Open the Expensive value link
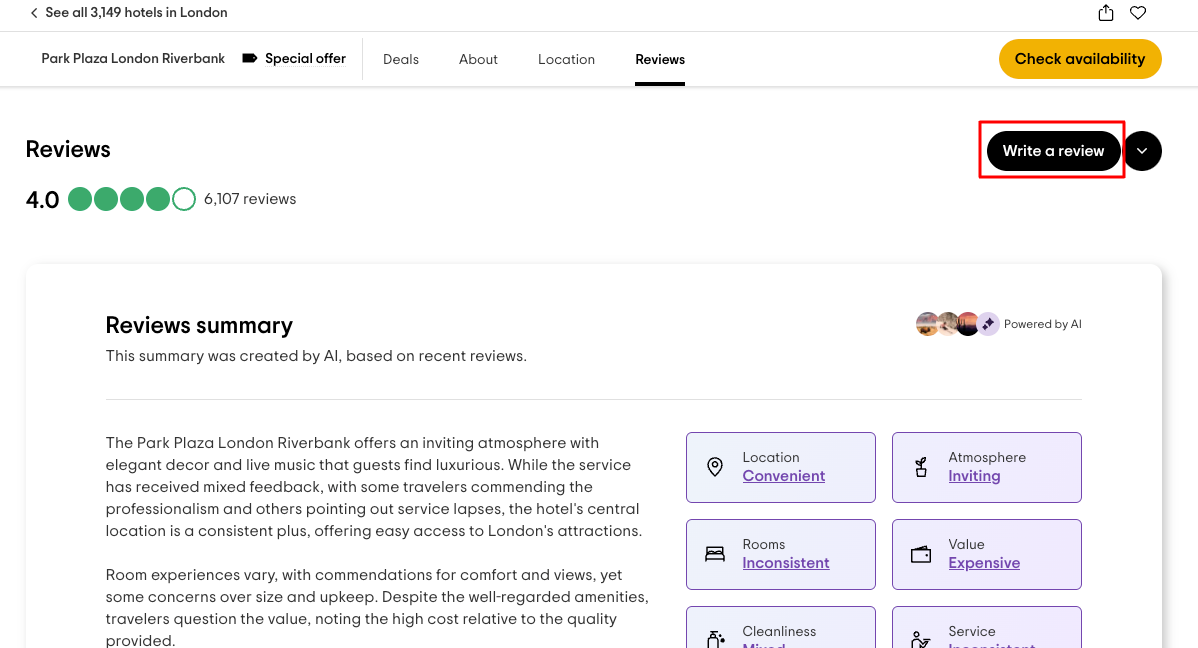Screen dimensions: 1198x648 (x=984, y=563)
